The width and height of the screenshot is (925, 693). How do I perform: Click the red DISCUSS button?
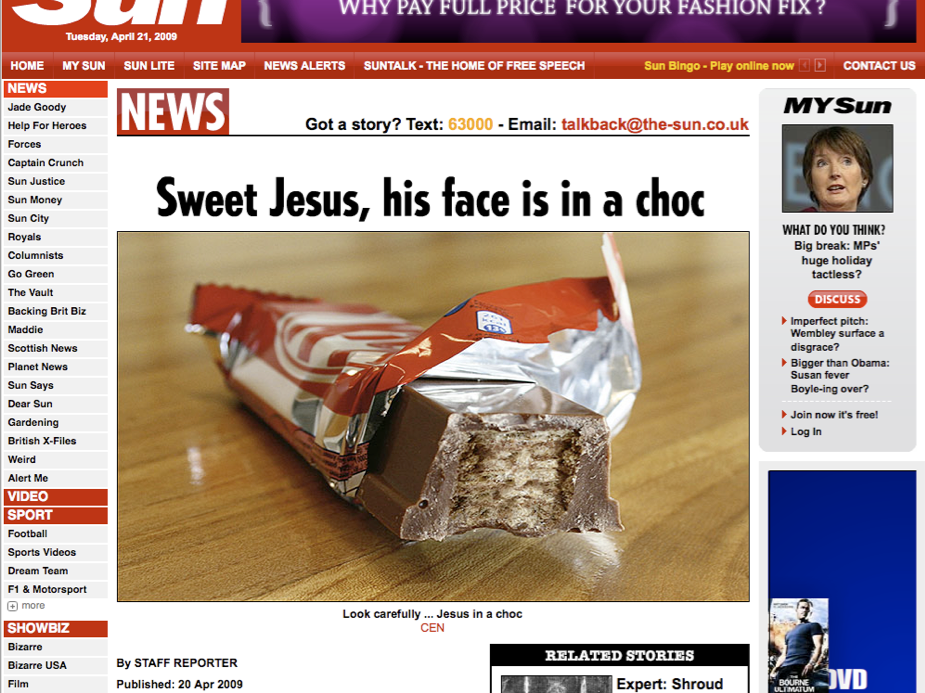[x=837, y=299]
